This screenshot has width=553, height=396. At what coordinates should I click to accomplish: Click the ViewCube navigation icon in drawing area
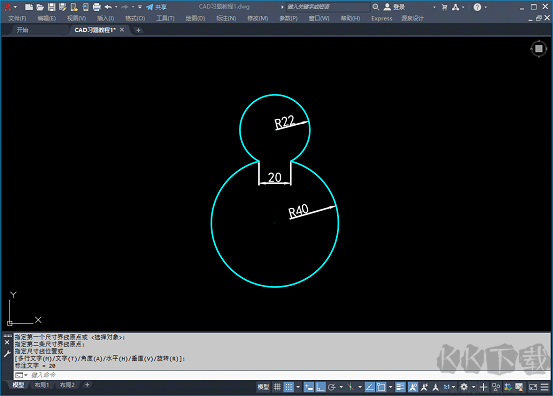(x=539, y=49)
